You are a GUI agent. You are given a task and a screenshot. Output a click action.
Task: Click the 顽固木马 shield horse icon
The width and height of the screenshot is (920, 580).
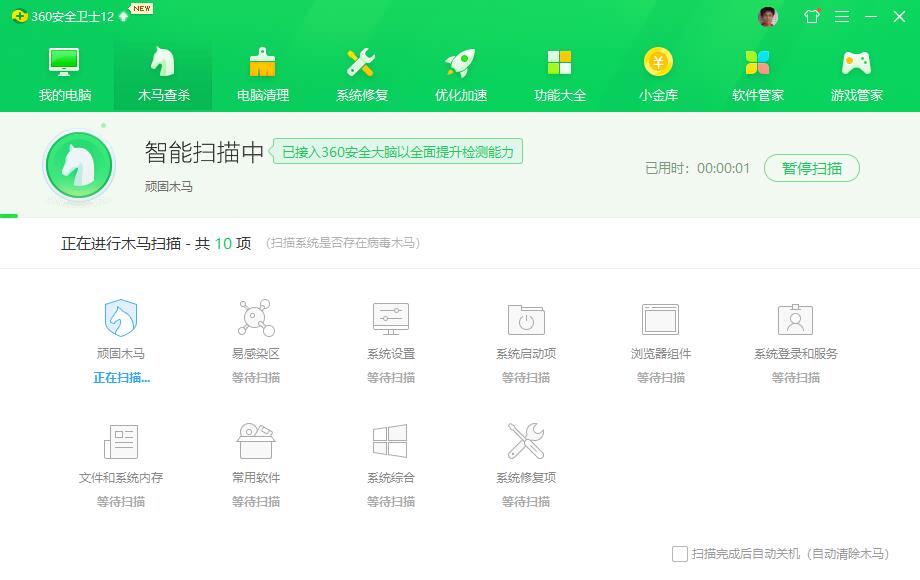[121, 319]
